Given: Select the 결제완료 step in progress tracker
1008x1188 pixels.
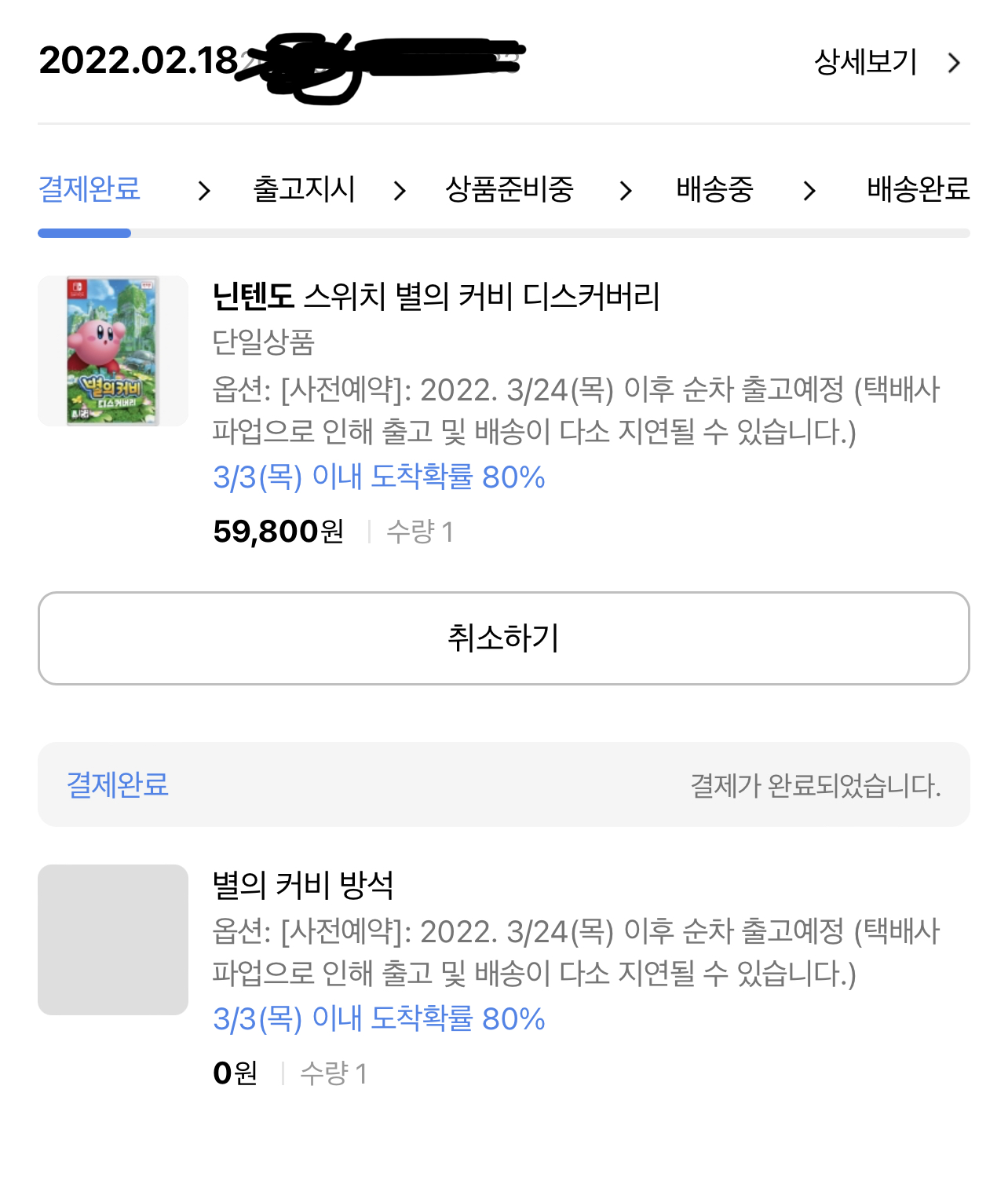Looking at the screenshot, I should pos(89,189).
